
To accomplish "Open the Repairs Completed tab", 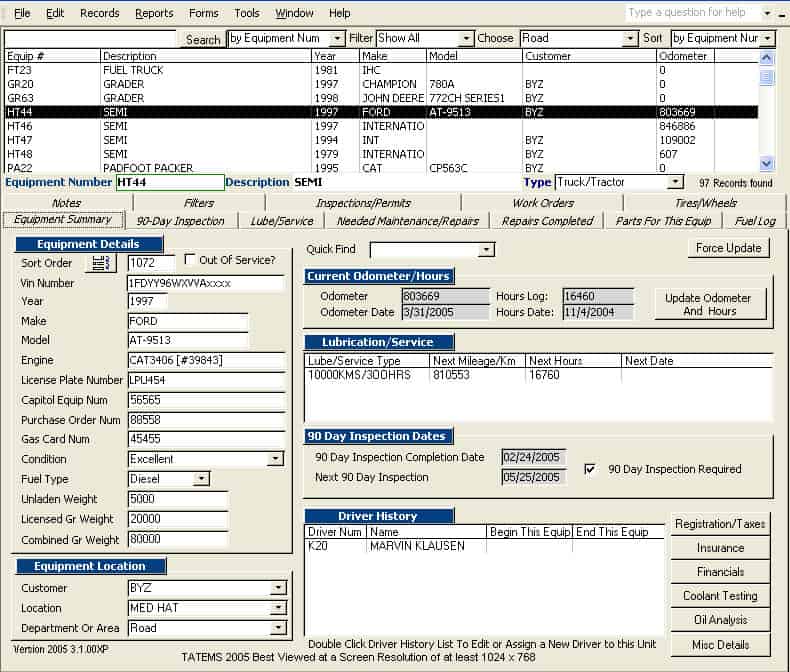I will point(547,221).
